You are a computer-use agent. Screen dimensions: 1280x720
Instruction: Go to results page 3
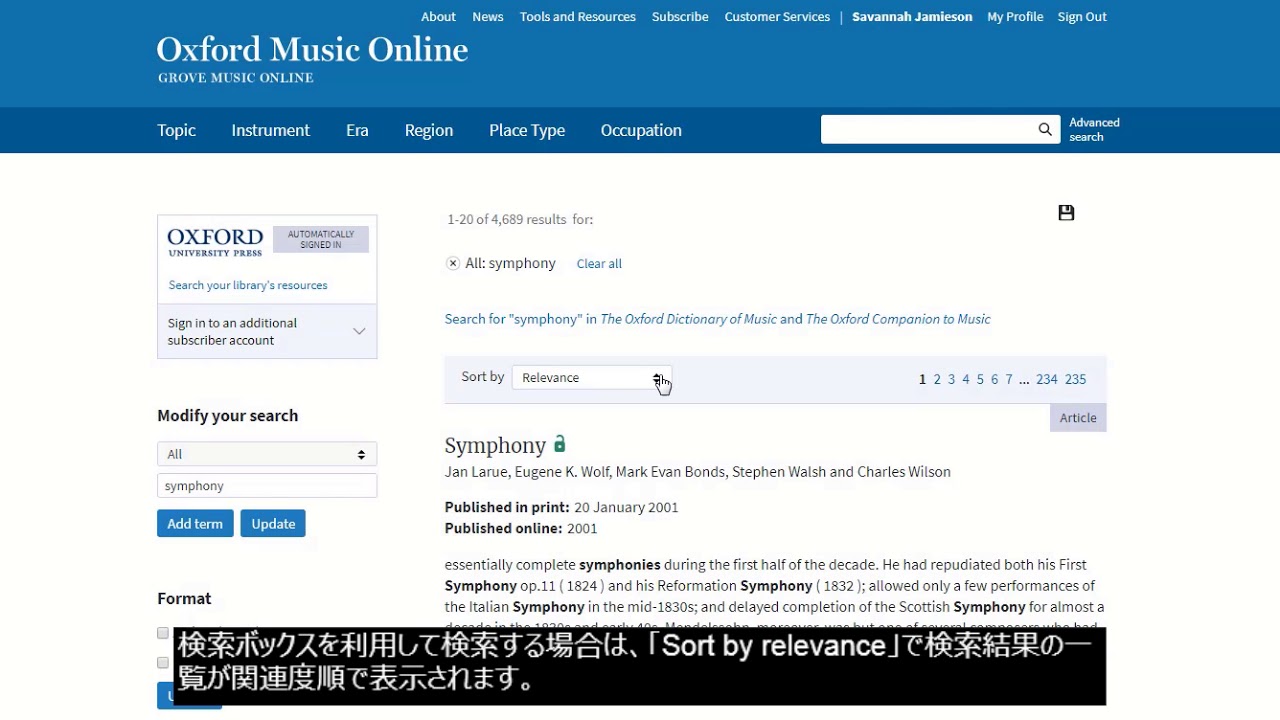(x=951, y=379)
